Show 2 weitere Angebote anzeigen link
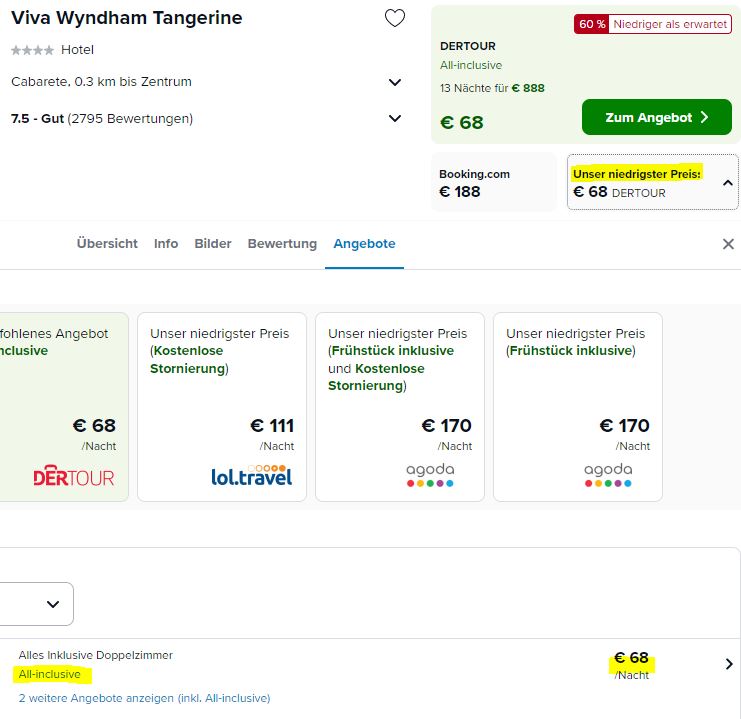 pos(144,698)
